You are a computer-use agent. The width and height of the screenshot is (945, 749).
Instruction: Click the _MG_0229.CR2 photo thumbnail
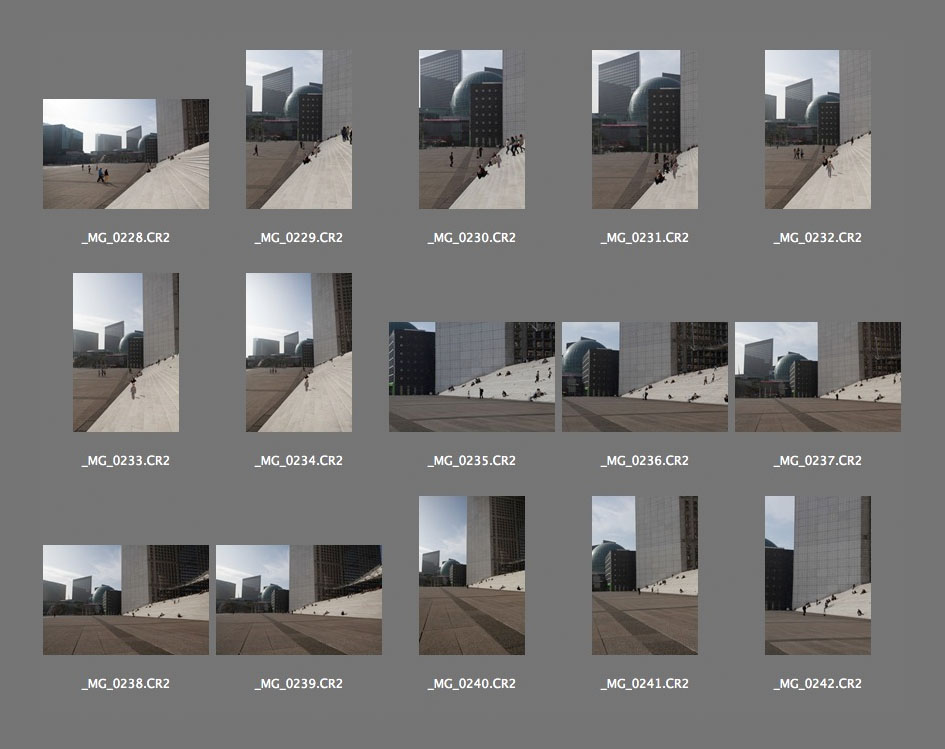[298, 130]
